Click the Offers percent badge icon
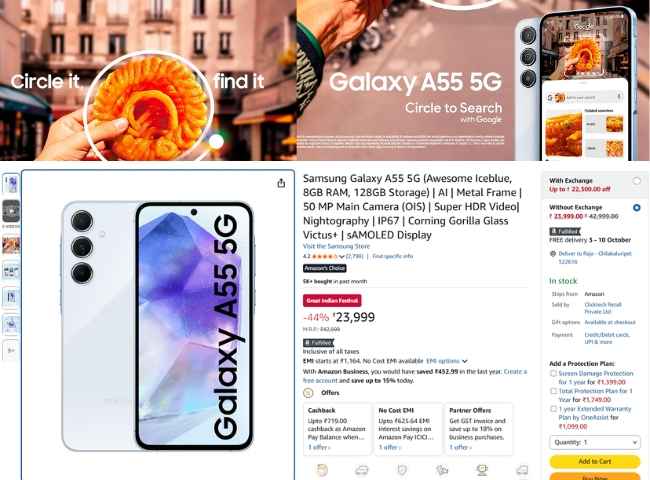 coord(308,393)
